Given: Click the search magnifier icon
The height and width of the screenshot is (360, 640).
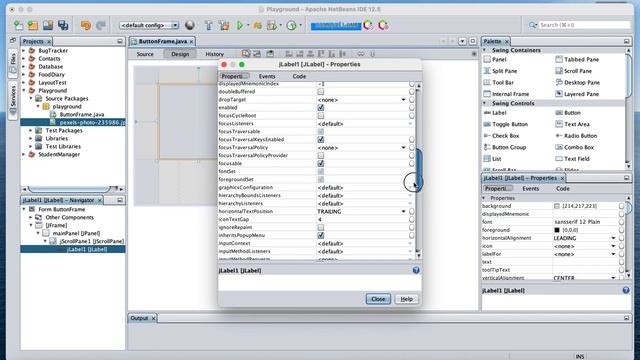Looking at the screenshot, I should (532, 25).
